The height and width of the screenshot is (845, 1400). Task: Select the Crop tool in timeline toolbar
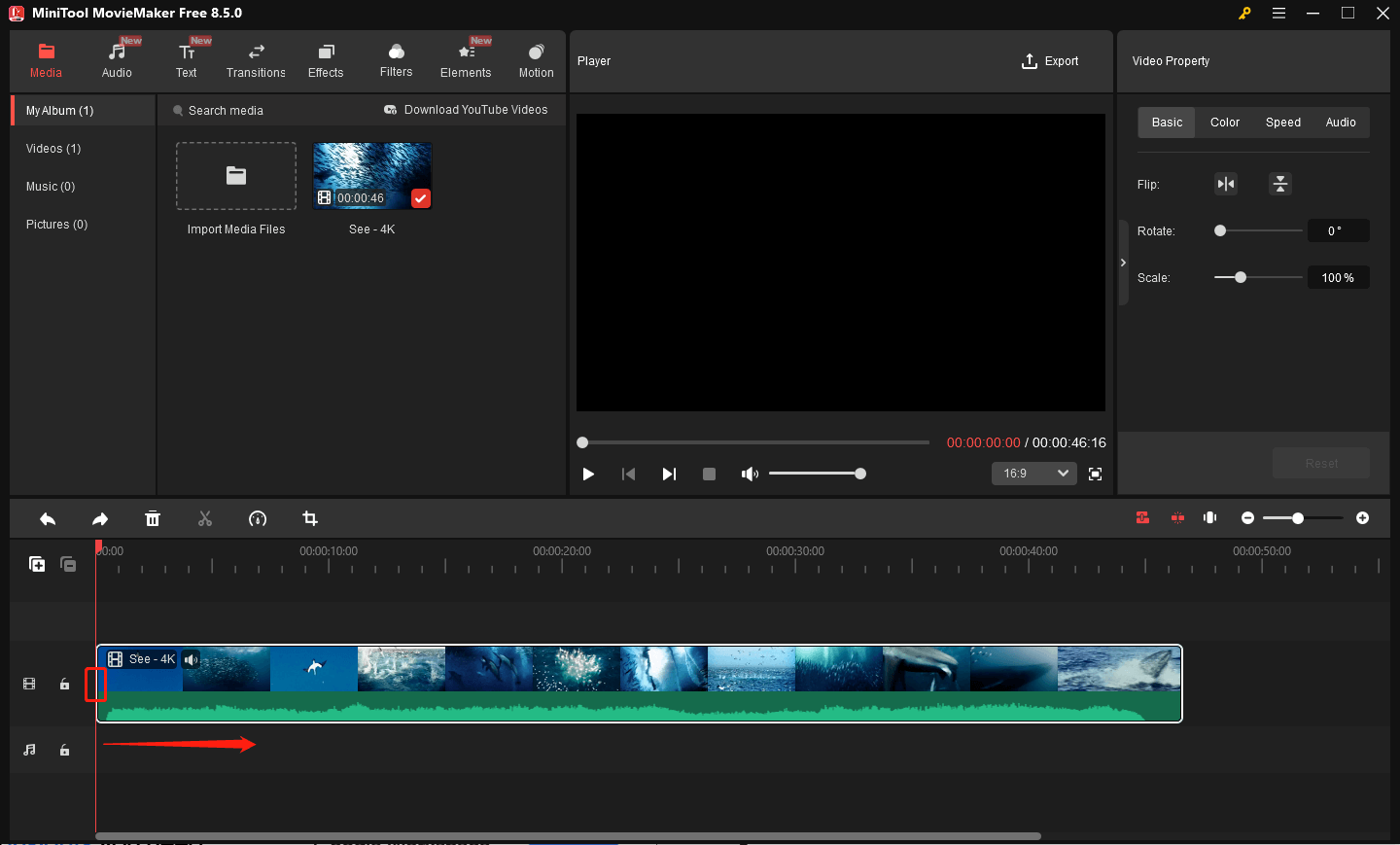click(310, 519)
